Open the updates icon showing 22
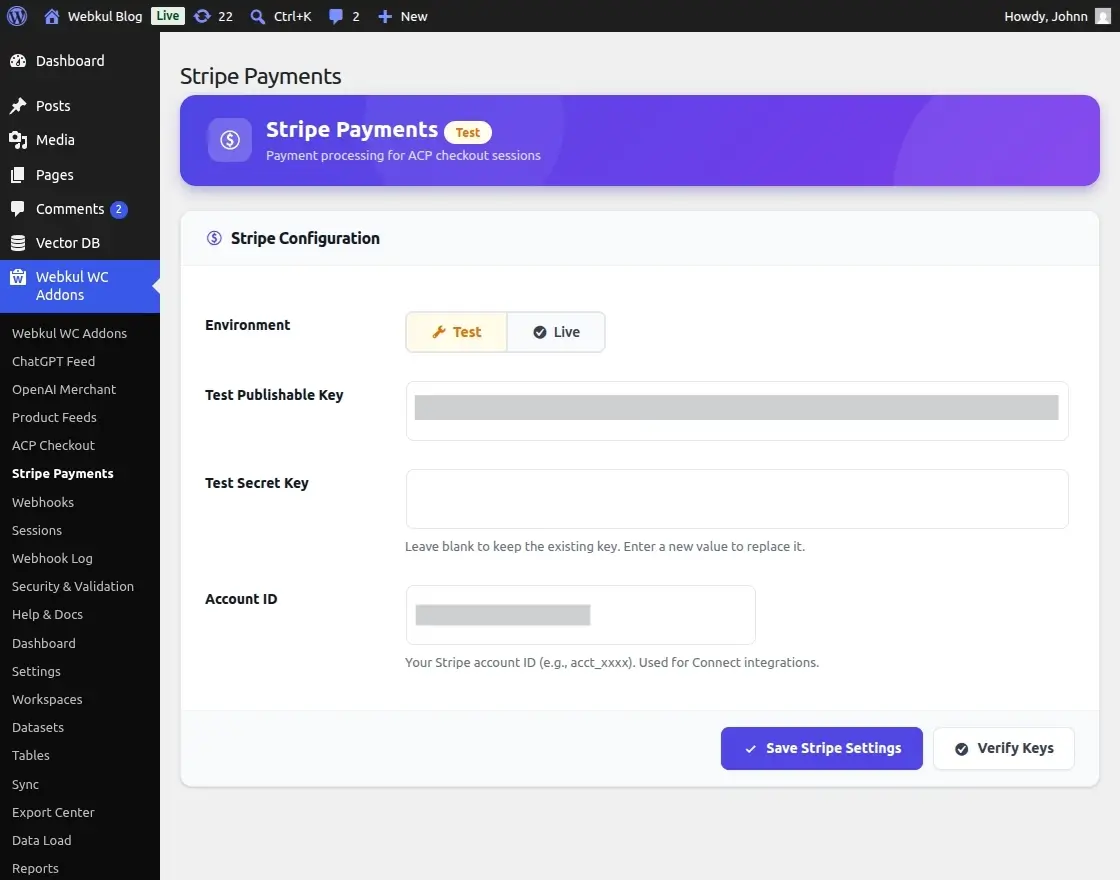1120x880 pixels. [202, 16]
